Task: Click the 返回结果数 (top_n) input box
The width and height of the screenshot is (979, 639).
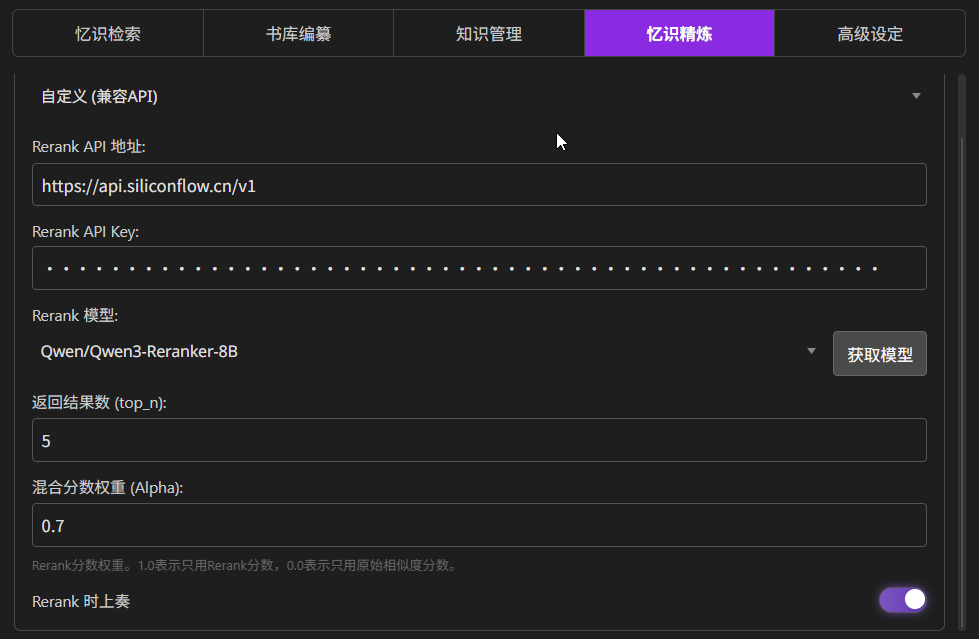Action: [x=479, y=440]
